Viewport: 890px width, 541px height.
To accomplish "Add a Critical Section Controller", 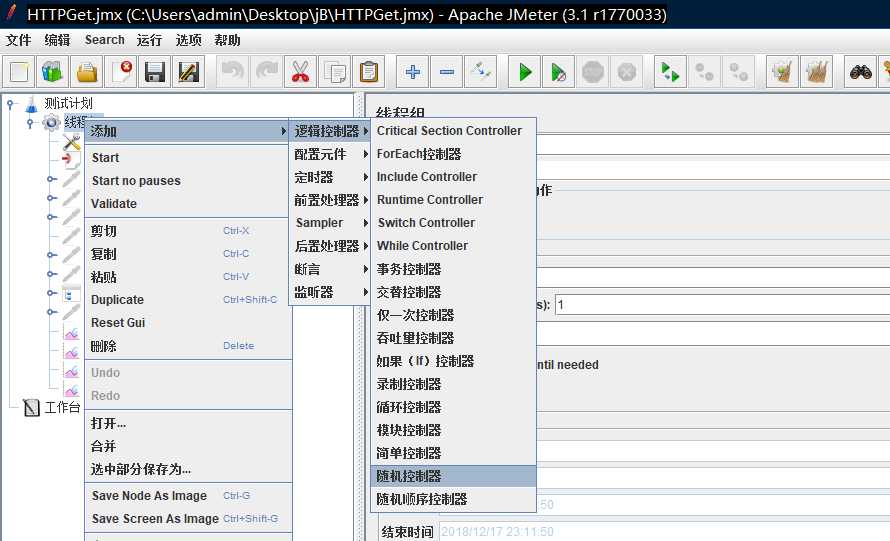I will point(454,131).
